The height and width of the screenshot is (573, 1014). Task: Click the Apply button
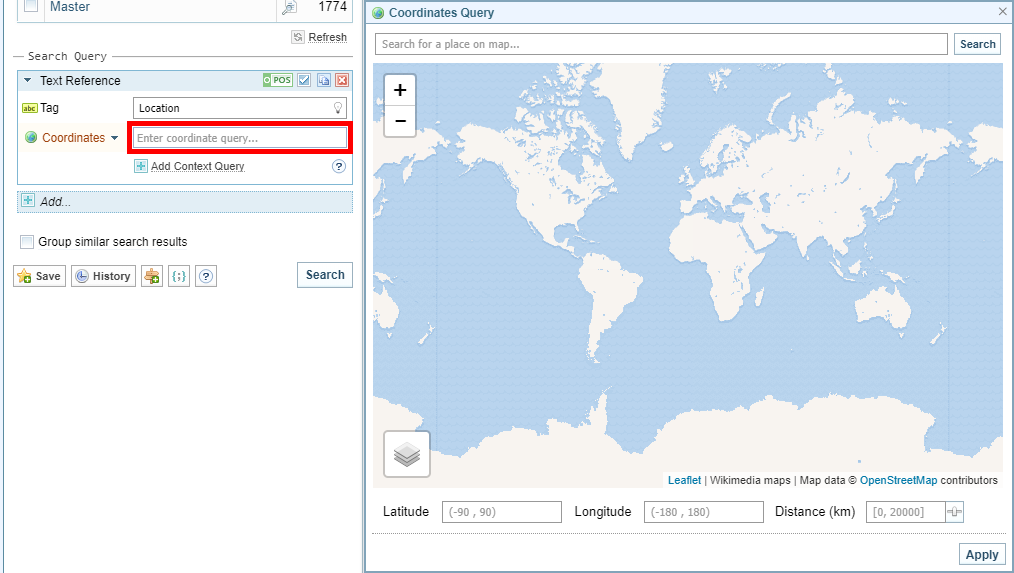(x=981, y=555)
